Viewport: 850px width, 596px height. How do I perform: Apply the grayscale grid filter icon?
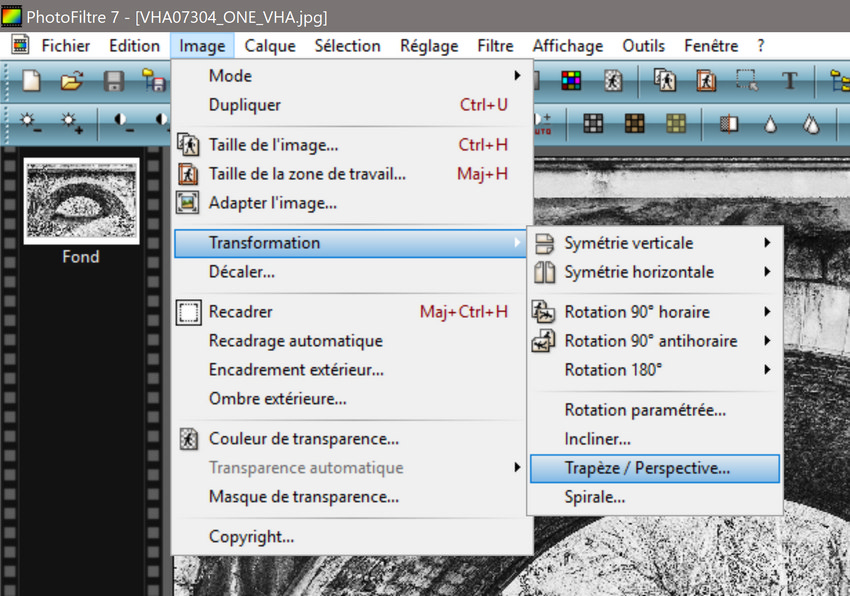[x=593, y=124]
